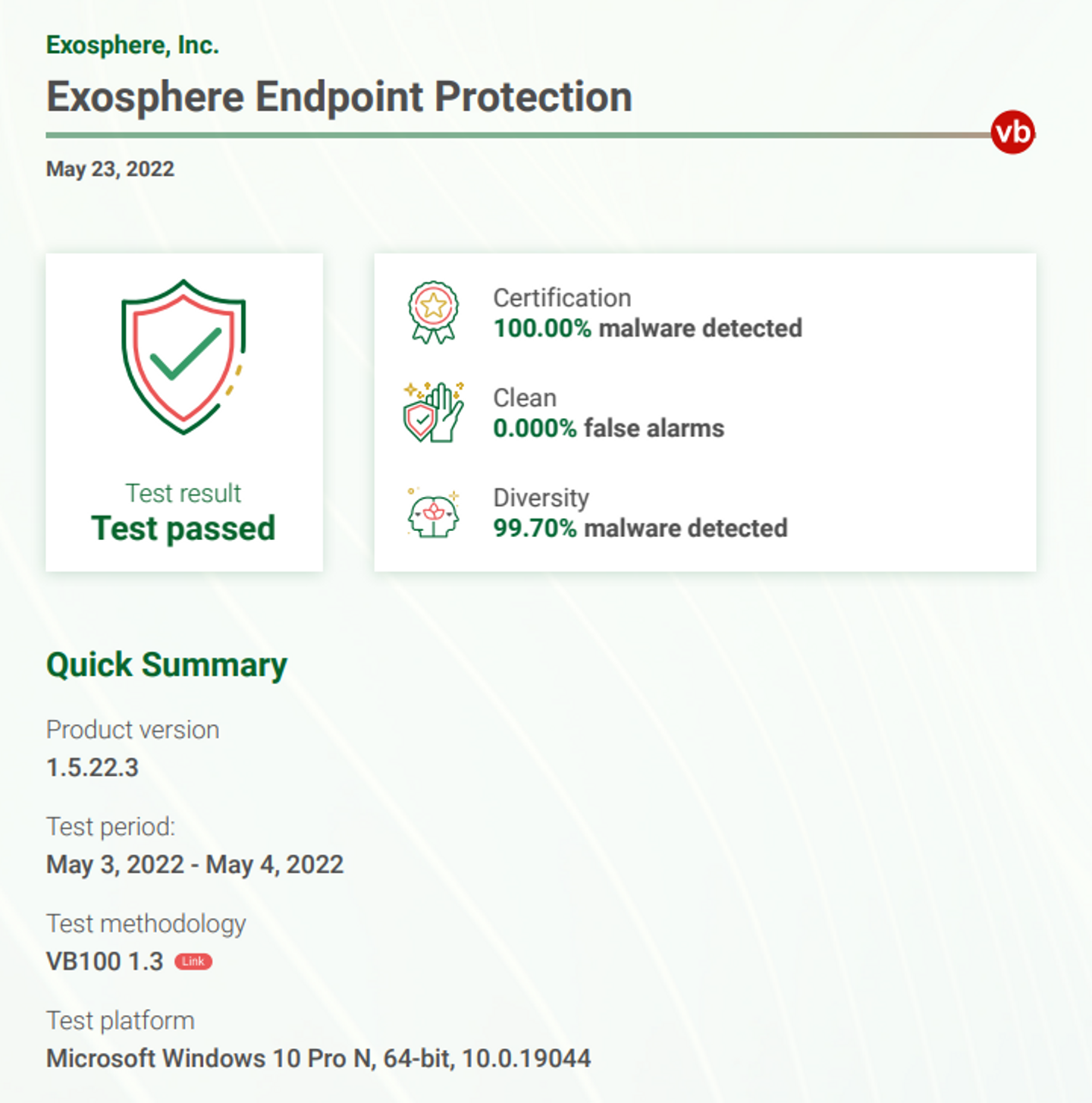The height and width of the screenshot is (1103, 1092).
Task: Click the Microsoft Windows 10 Pro N platform text
Action: pyautogui.click(x=318, y=1058)
